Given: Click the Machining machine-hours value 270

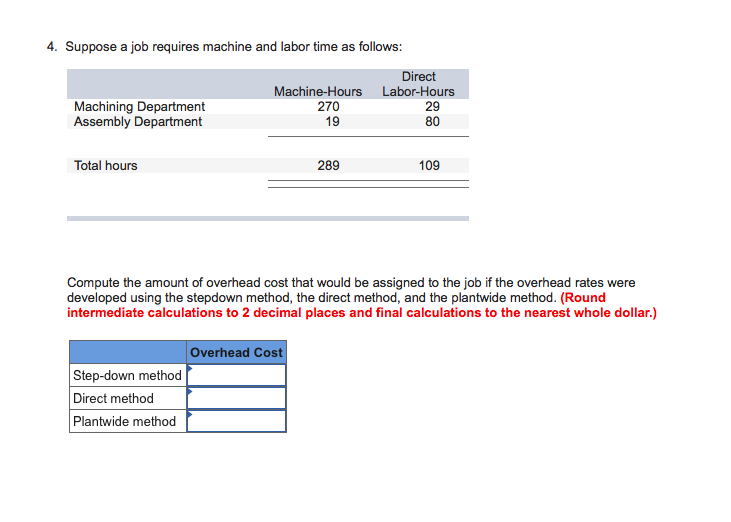Looking at the screenshot, I should (328, 107).
